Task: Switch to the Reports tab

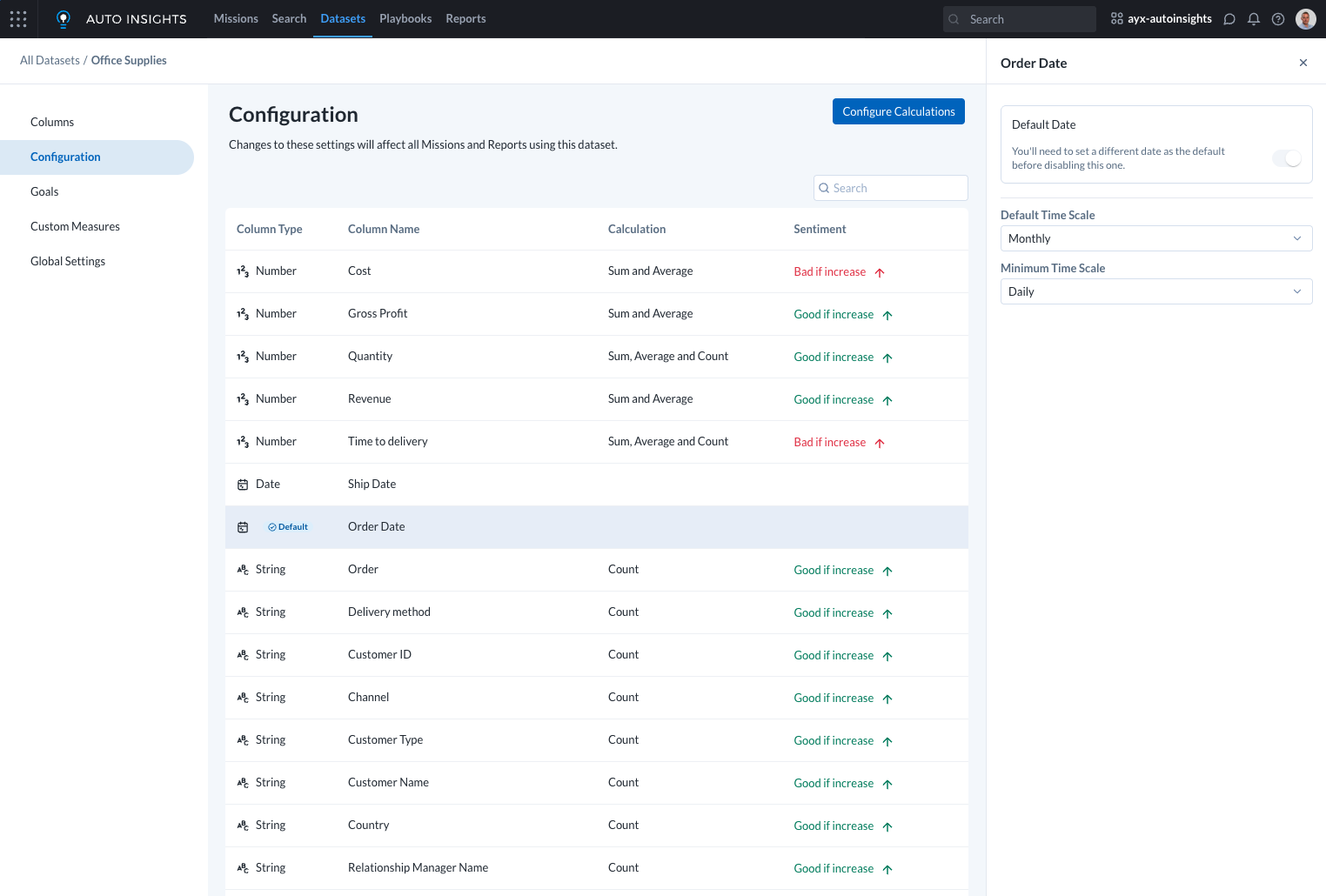Action: (465, 18)
